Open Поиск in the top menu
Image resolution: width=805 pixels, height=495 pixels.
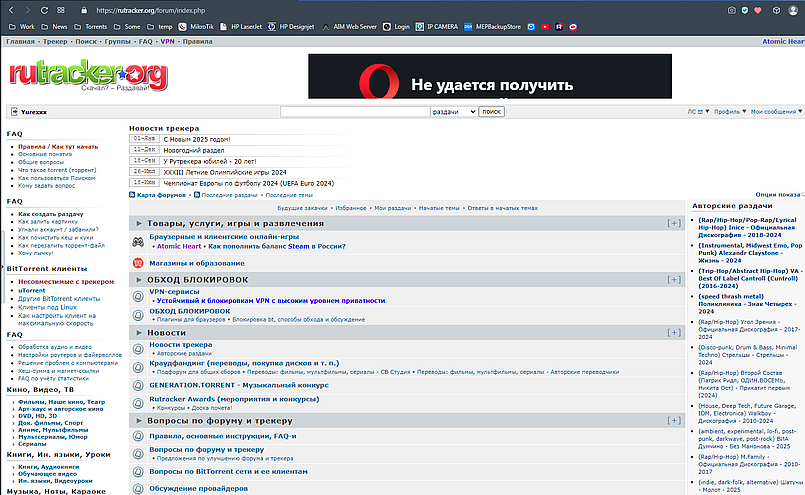click(x=86, y=42)
